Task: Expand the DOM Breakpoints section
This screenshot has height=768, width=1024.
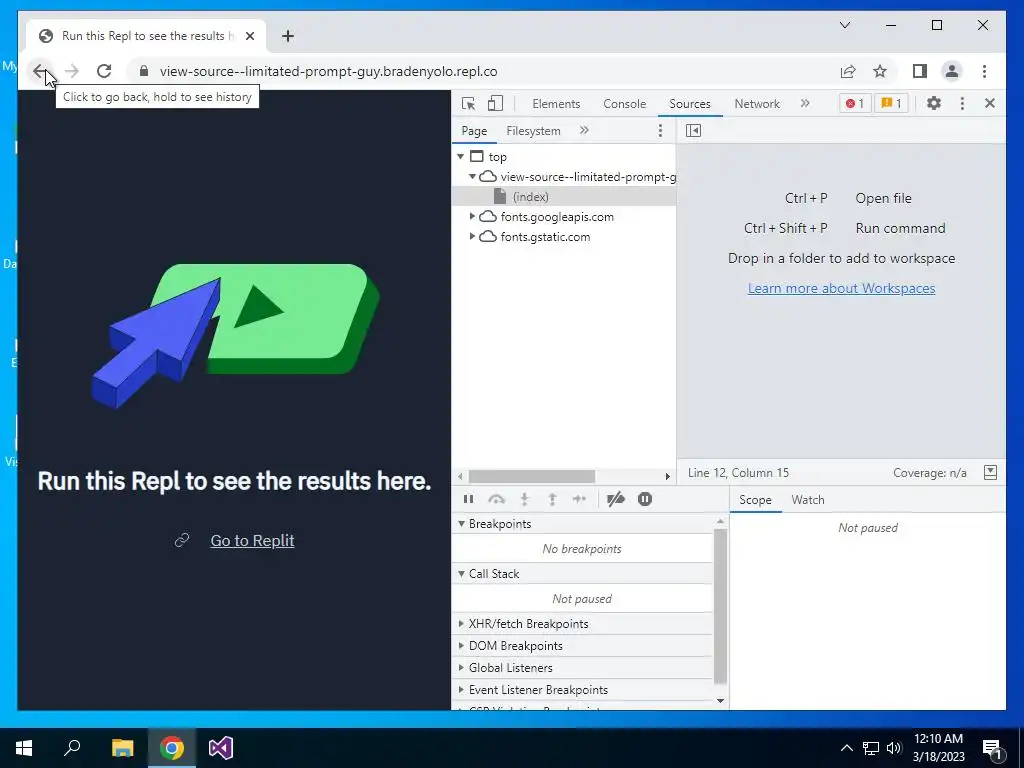Action: point(462,646)
